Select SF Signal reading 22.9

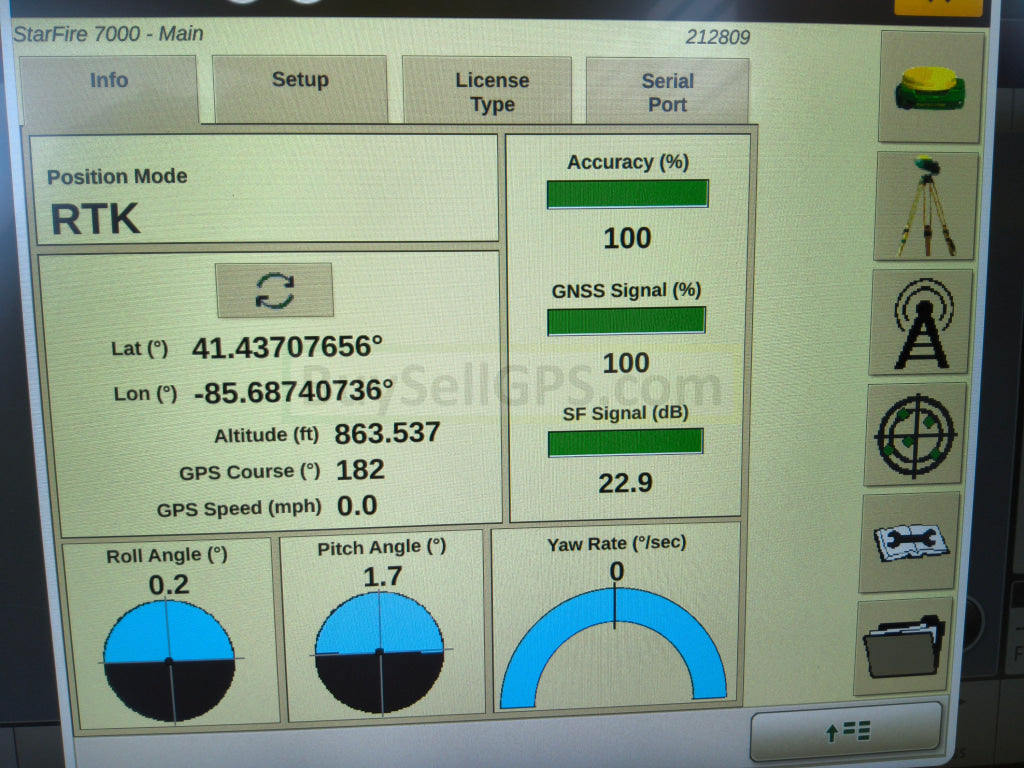click(x=625, y=483)
